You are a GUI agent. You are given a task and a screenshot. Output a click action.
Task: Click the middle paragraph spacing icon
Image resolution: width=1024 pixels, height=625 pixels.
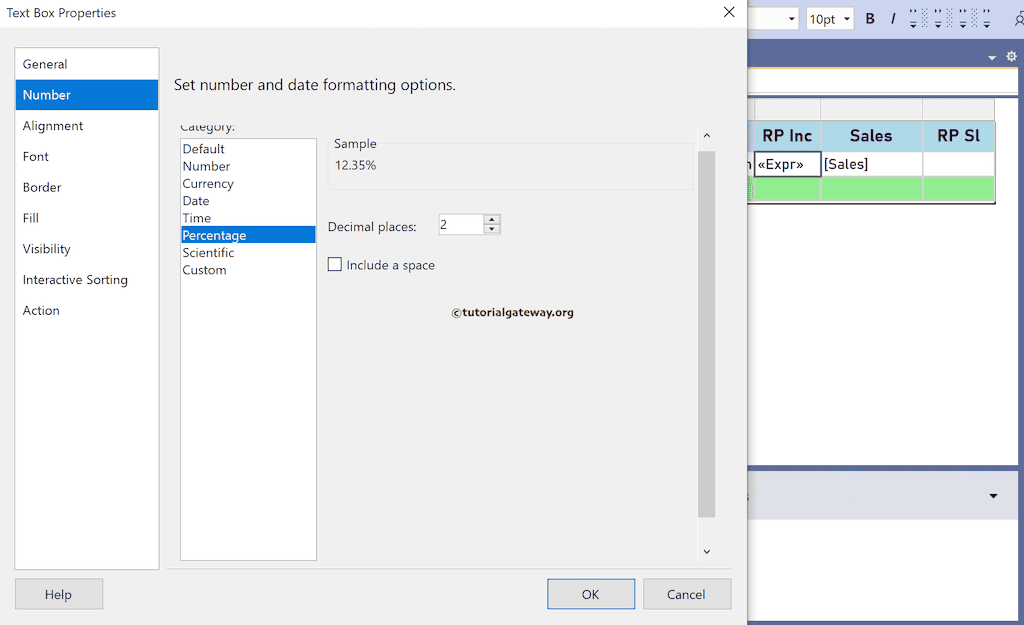(938, 18)
